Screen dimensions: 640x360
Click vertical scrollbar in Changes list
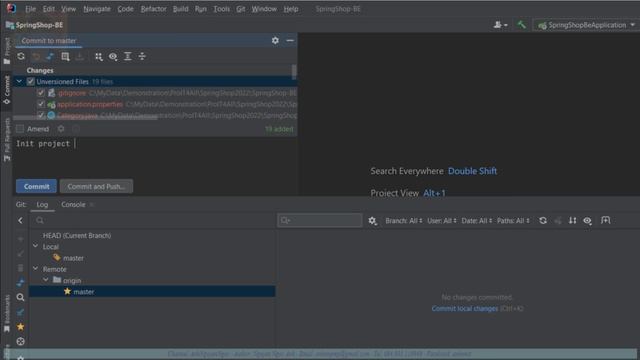point(294,72)
